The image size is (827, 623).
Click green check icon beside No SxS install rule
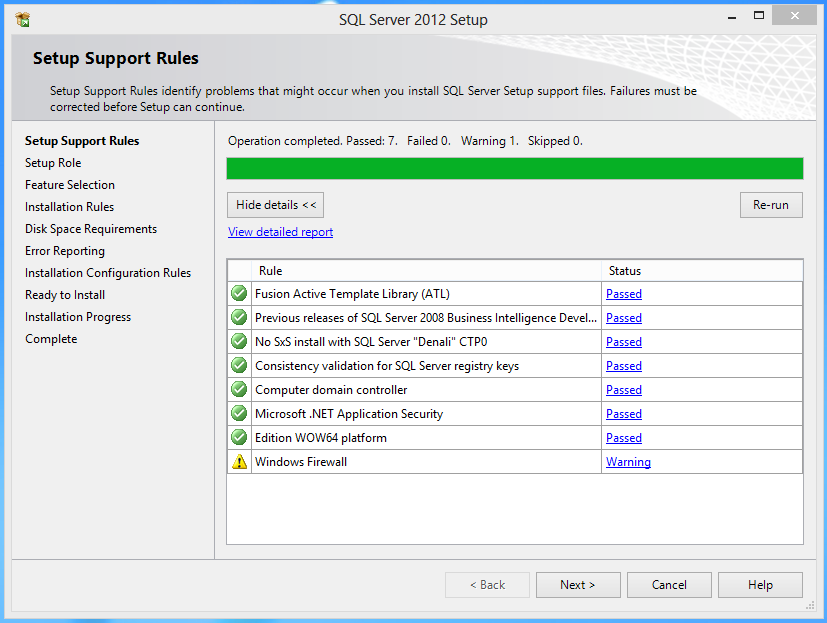pyautogui.click(x=239, y=341)
